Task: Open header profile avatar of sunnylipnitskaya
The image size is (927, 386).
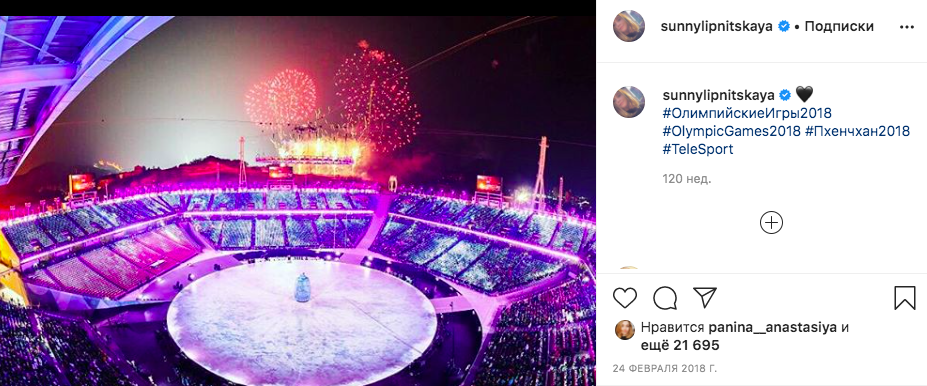Action: tap(629, 27)
